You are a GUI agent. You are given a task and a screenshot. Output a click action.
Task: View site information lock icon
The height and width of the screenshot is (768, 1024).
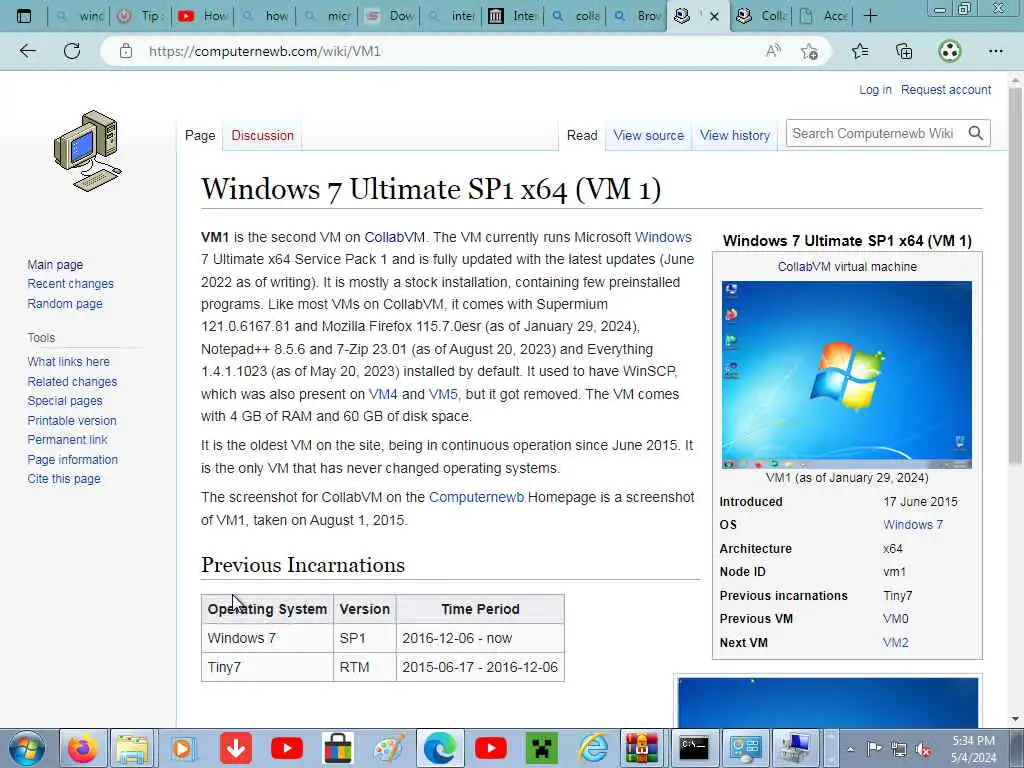coord(126,51)
